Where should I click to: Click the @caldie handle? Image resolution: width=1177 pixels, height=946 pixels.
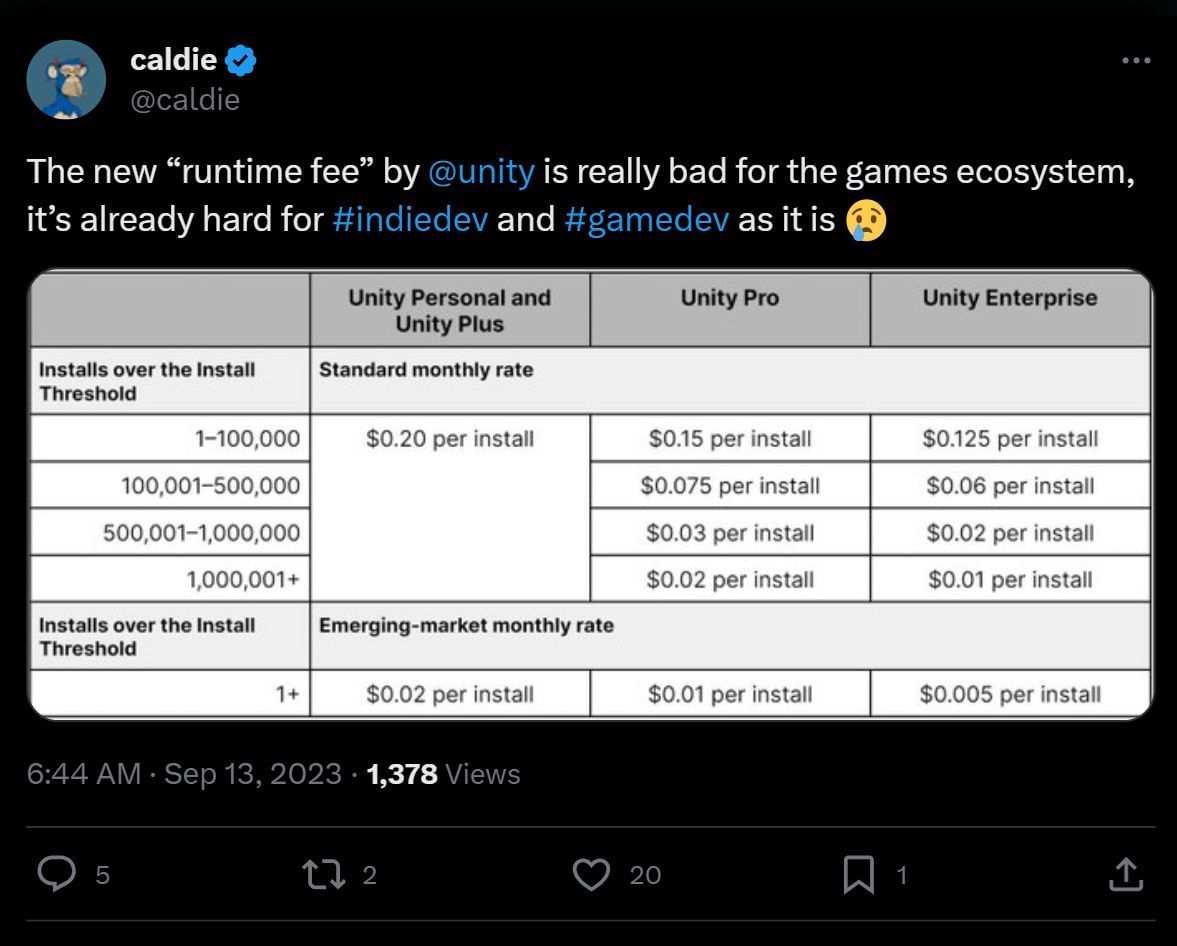[x=187, y=99]
